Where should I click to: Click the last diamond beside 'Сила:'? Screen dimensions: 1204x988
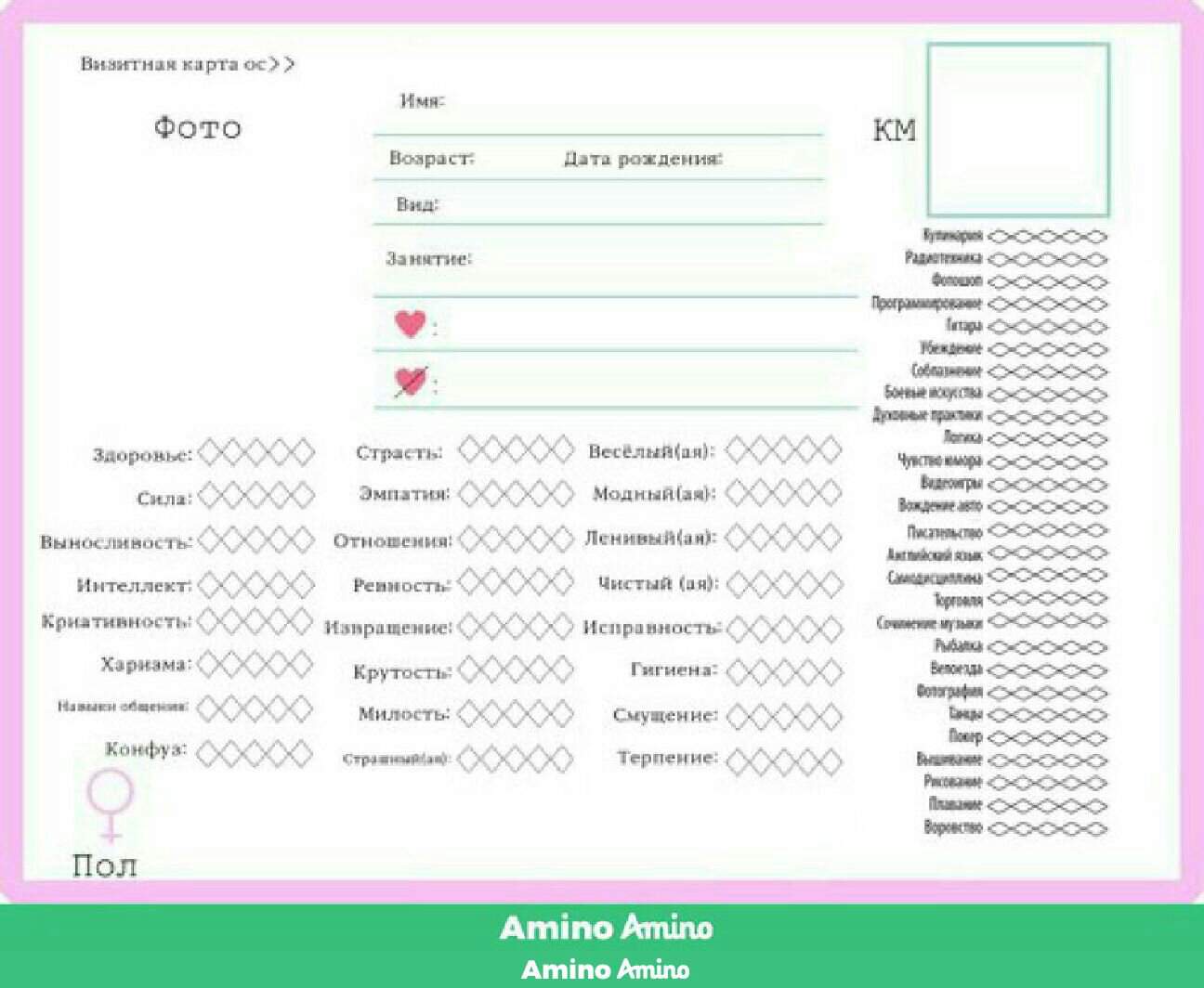click(x=303, y=497)
